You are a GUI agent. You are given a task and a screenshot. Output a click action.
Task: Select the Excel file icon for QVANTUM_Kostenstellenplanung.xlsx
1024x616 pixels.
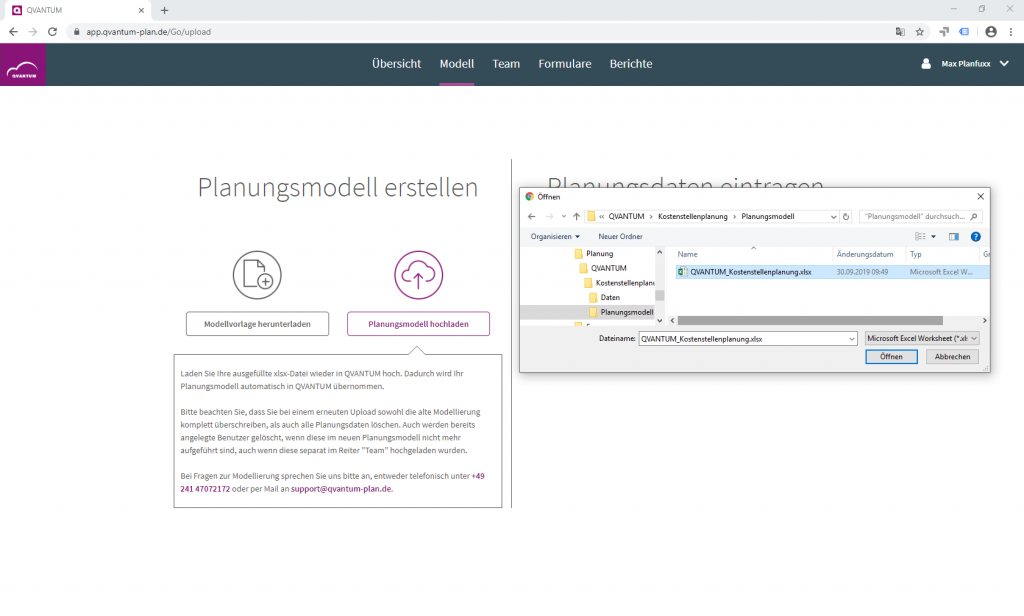click(x=682, y=272)
